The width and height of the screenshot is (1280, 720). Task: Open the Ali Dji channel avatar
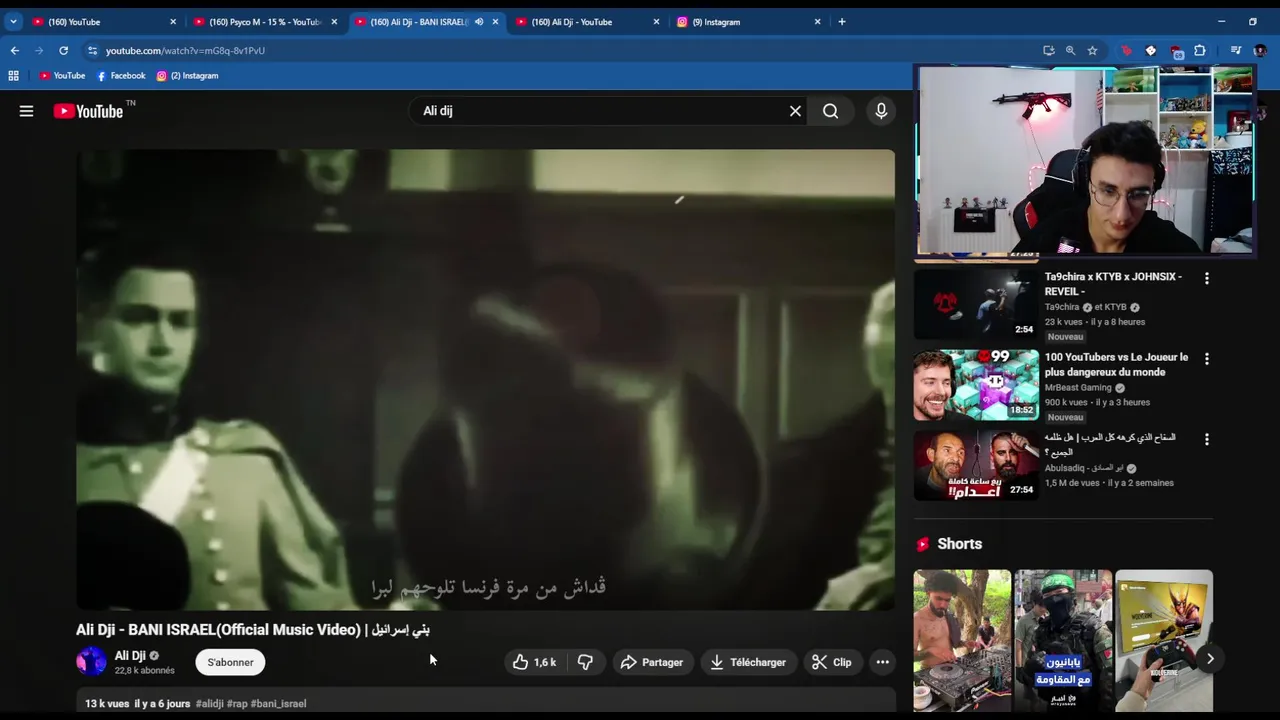pyautogui.click(x=91, y=662)
